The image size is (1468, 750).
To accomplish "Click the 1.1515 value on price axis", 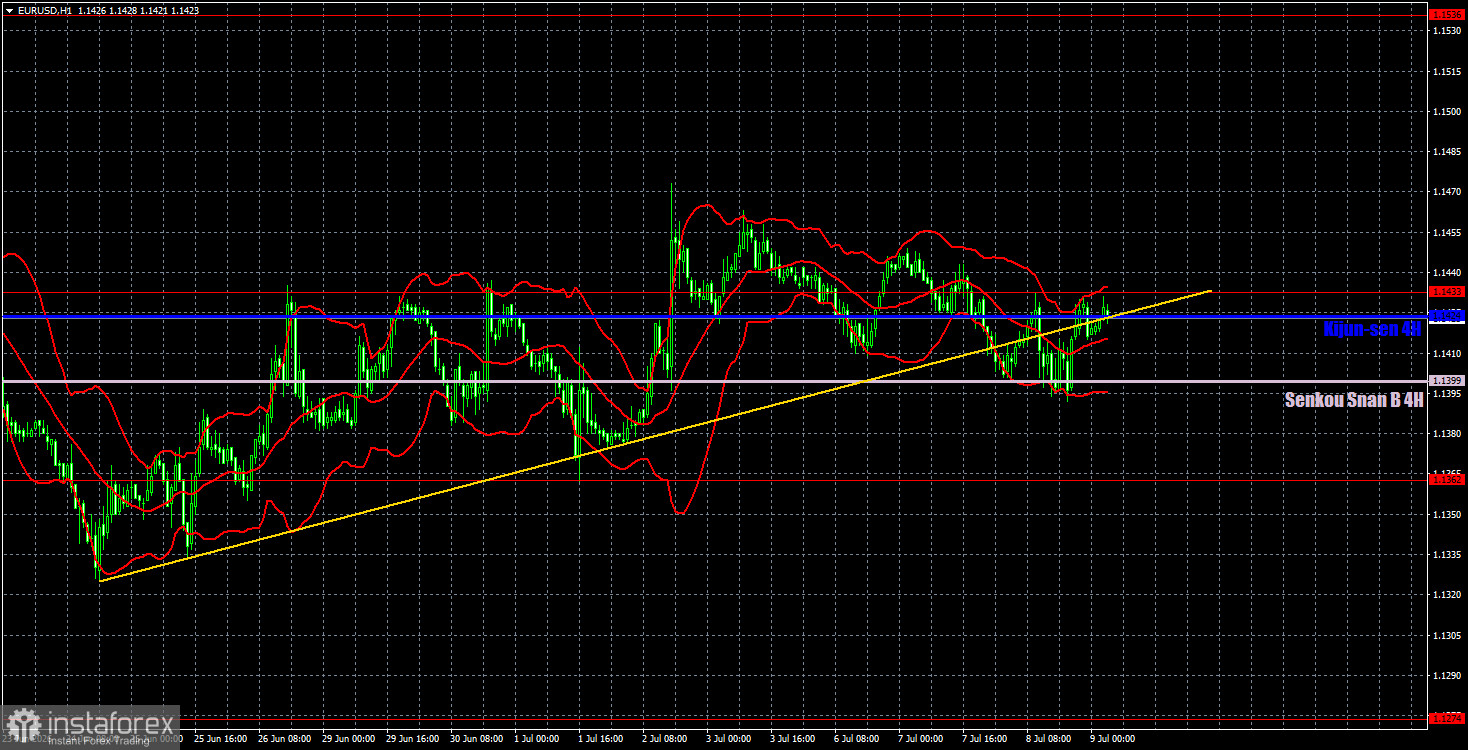I will click(x=1447, y=72).
